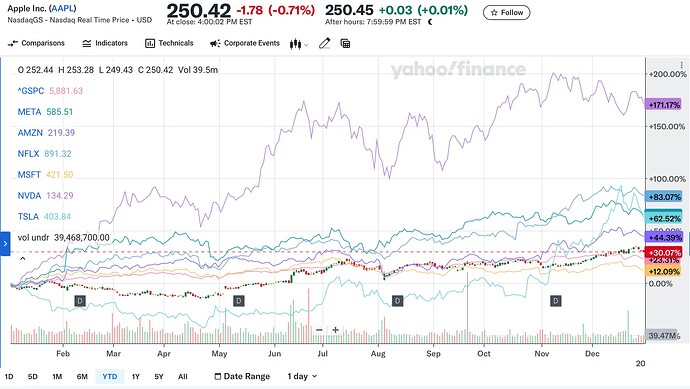Click the first D dividend marker near February
Screen dimensions: 690x389
[x=80, y=301]
